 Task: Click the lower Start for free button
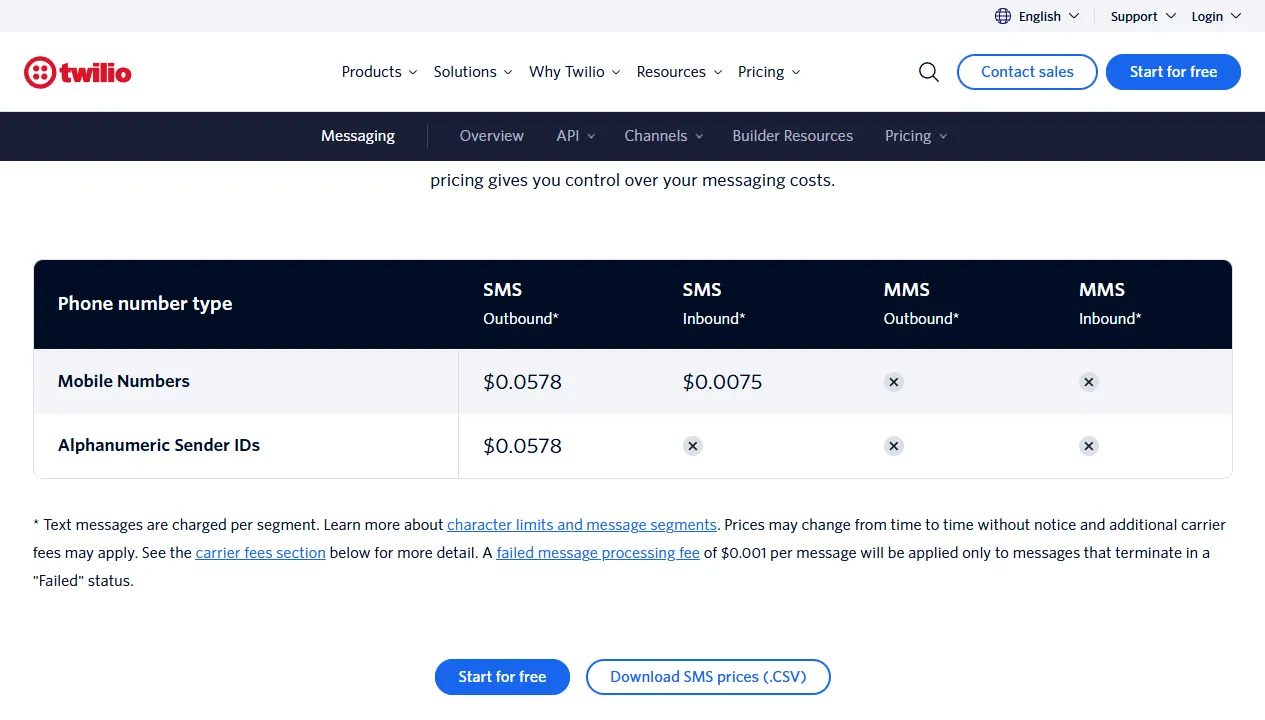click(502, 677)
